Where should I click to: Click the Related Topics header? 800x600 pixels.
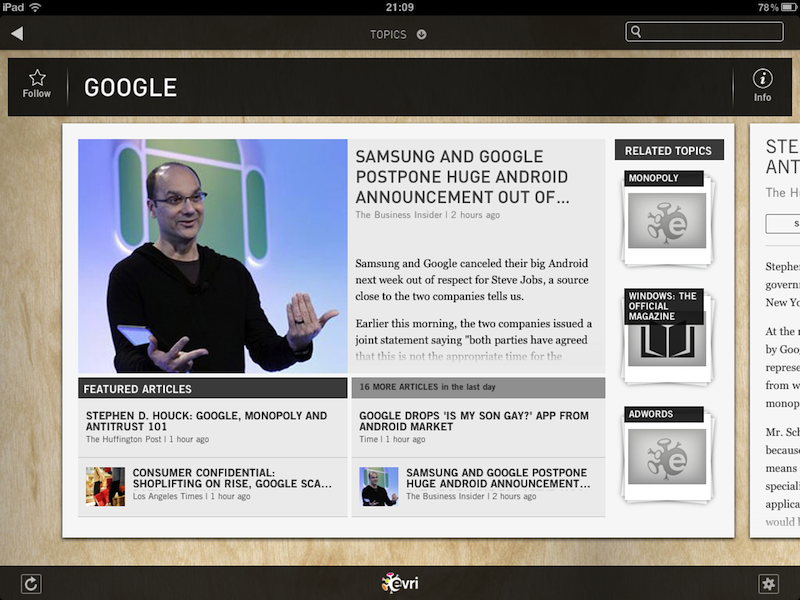tap(669, 150)
